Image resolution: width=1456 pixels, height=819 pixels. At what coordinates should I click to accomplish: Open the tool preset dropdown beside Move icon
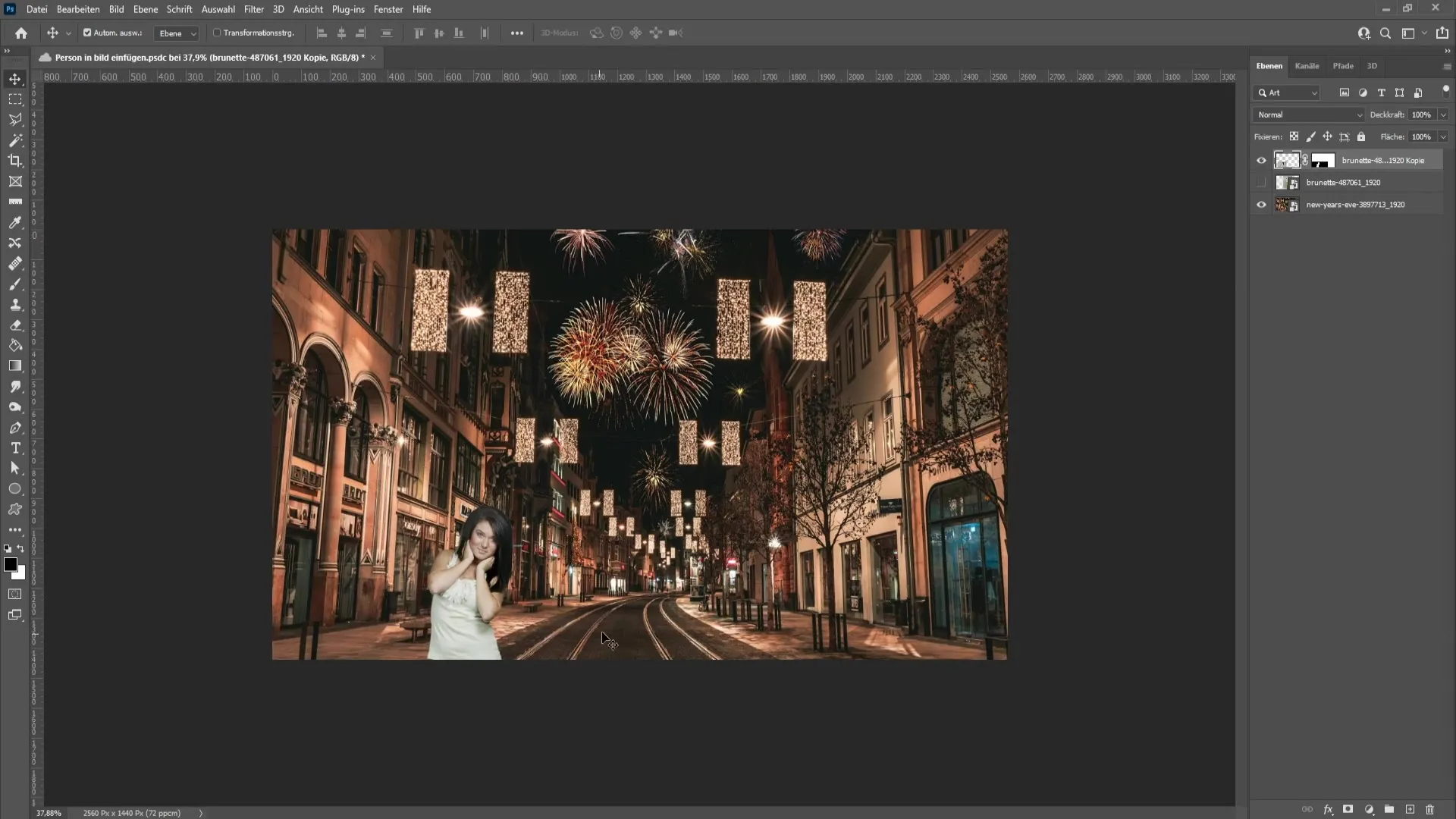point(68,33)
